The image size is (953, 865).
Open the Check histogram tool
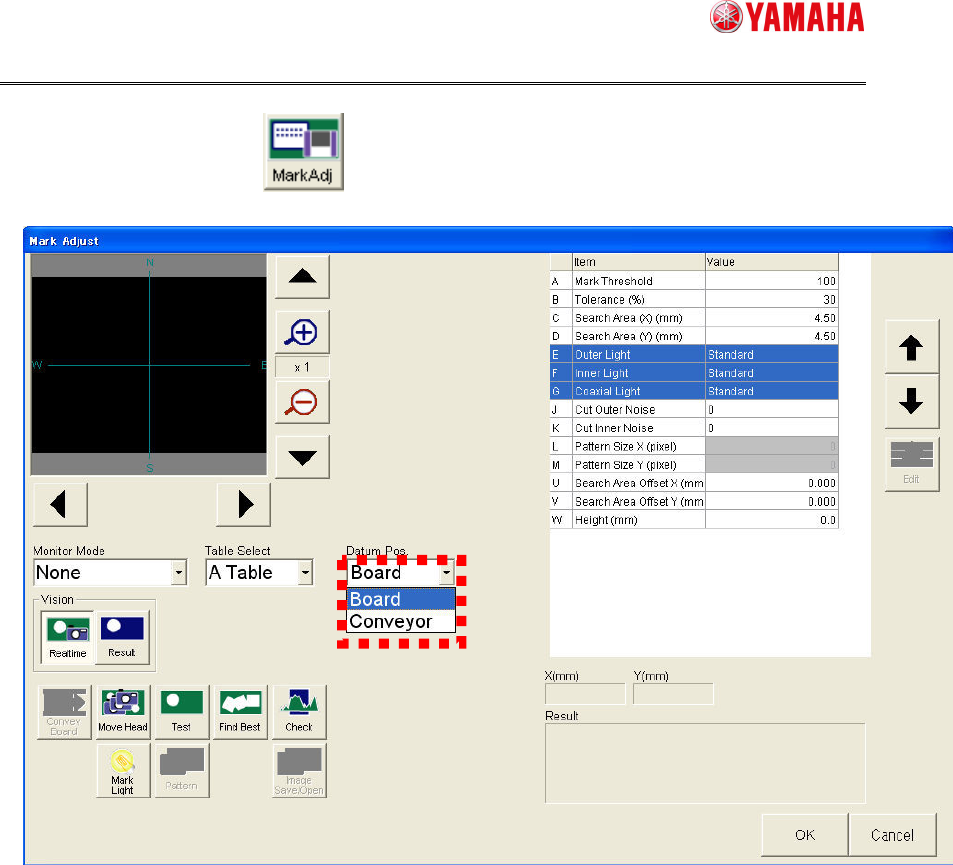[x=298, y=711]
